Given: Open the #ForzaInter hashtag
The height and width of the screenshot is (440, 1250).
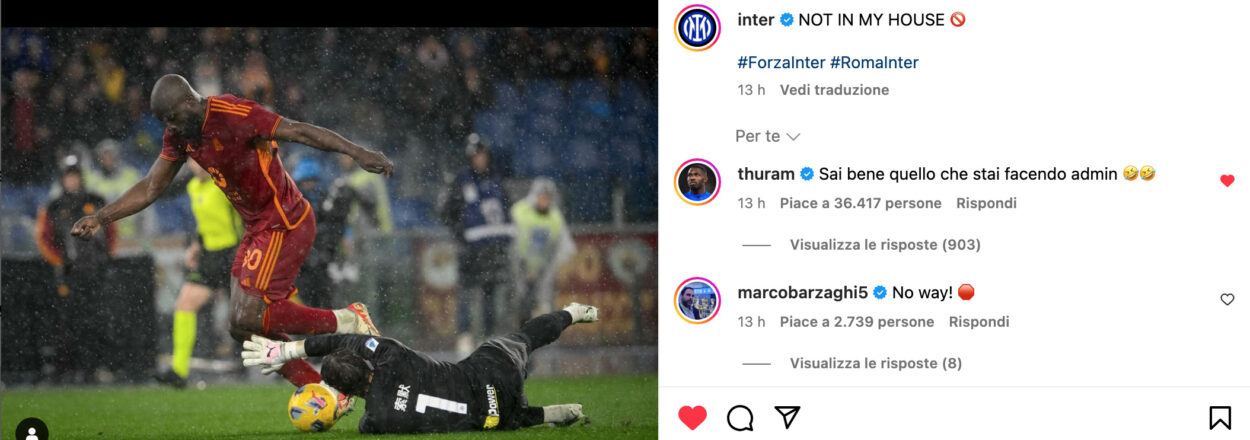Looking at the screenshot, I should coord(781,62).
